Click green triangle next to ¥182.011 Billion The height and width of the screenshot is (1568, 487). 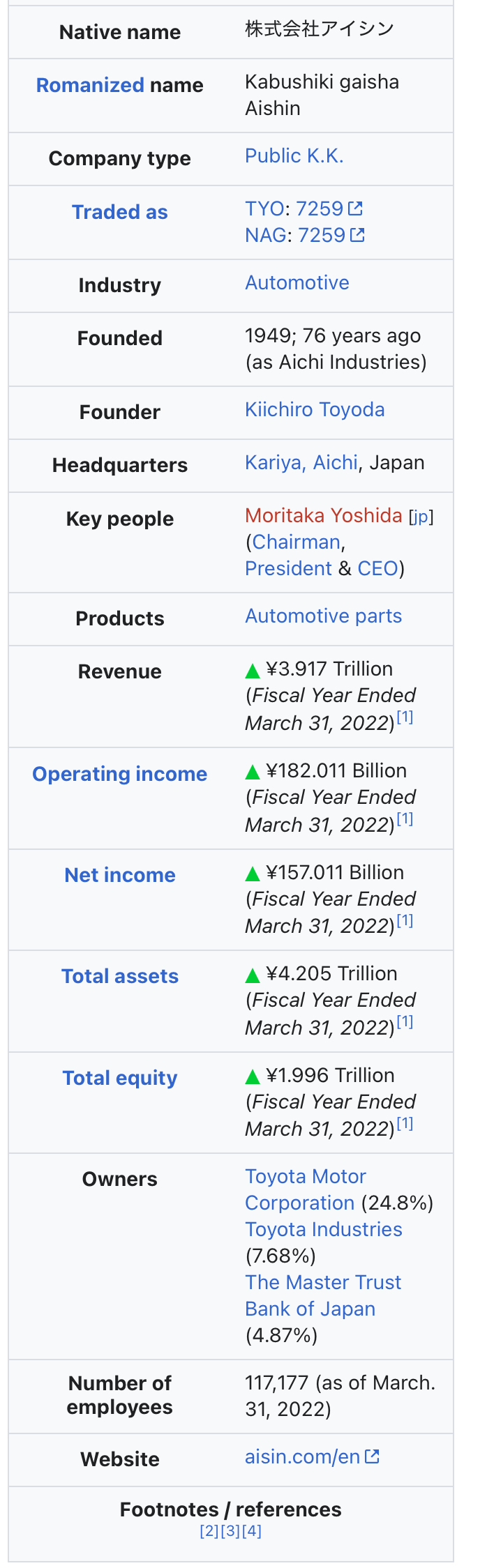[x=253, y=772]
